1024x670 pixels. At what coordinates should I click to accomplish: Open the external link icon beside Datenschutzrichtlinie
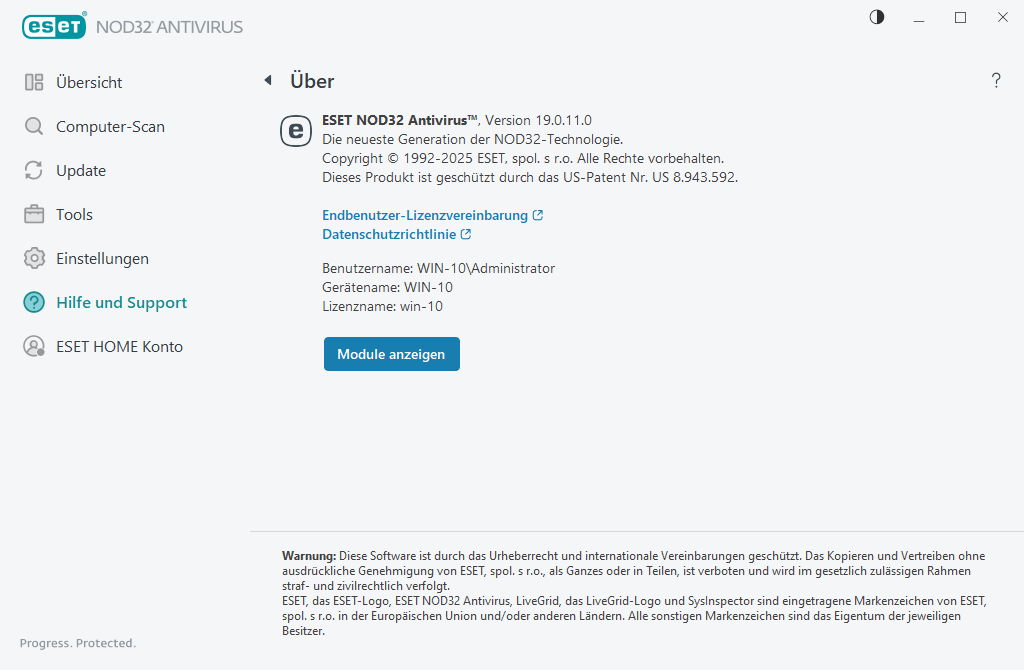click(466, 234)
